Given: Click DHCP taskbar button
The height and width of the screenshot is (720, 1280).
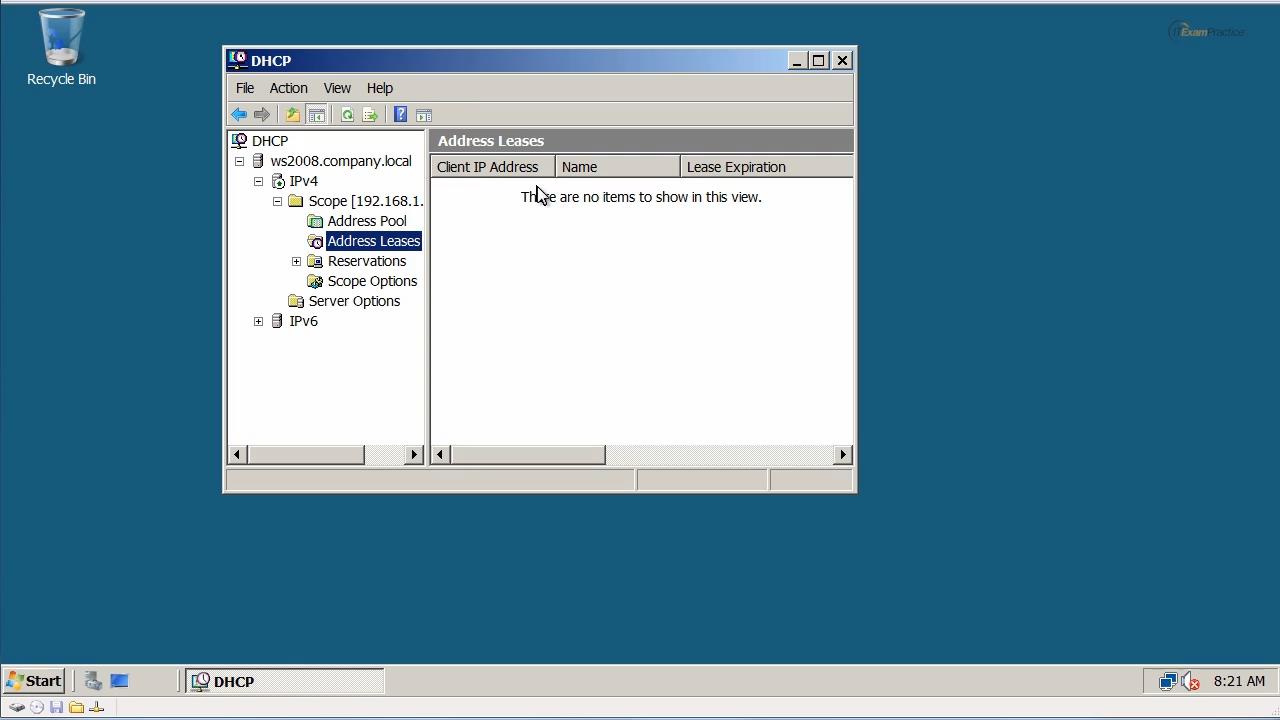Looking at the screenshot, I should click(x=285, y=681).
